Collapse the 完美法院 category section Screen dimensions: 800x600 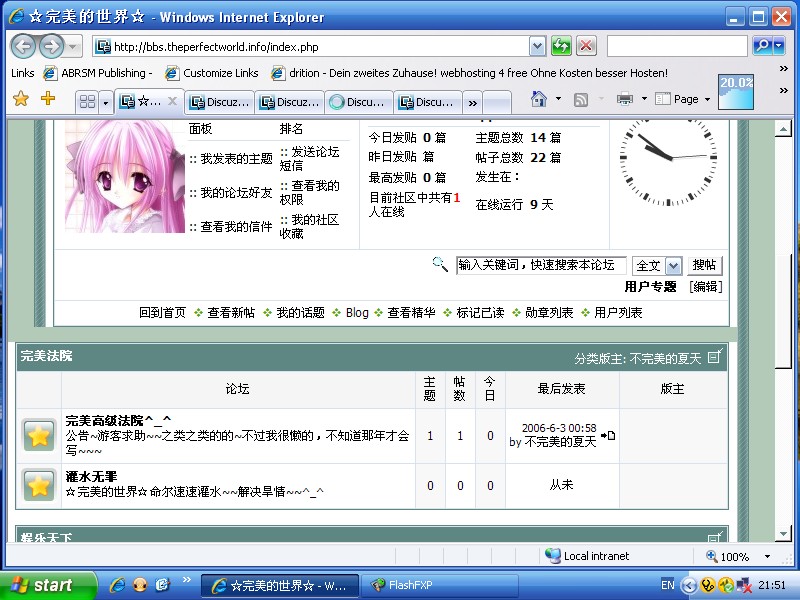715,356
